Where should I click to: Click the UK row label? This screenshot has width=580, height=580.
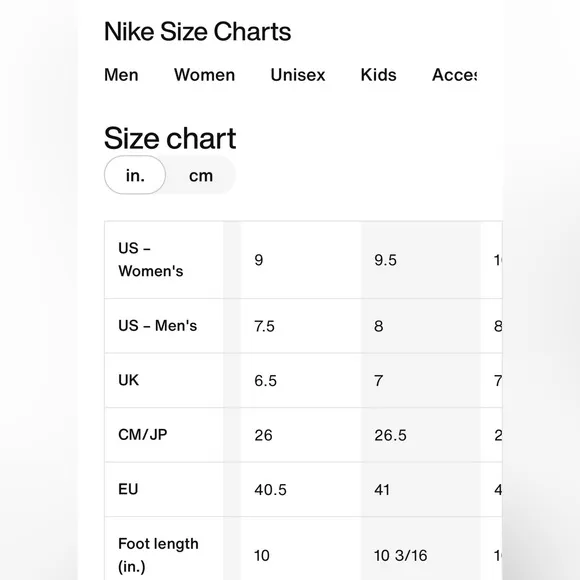click(x=164, y=380)
